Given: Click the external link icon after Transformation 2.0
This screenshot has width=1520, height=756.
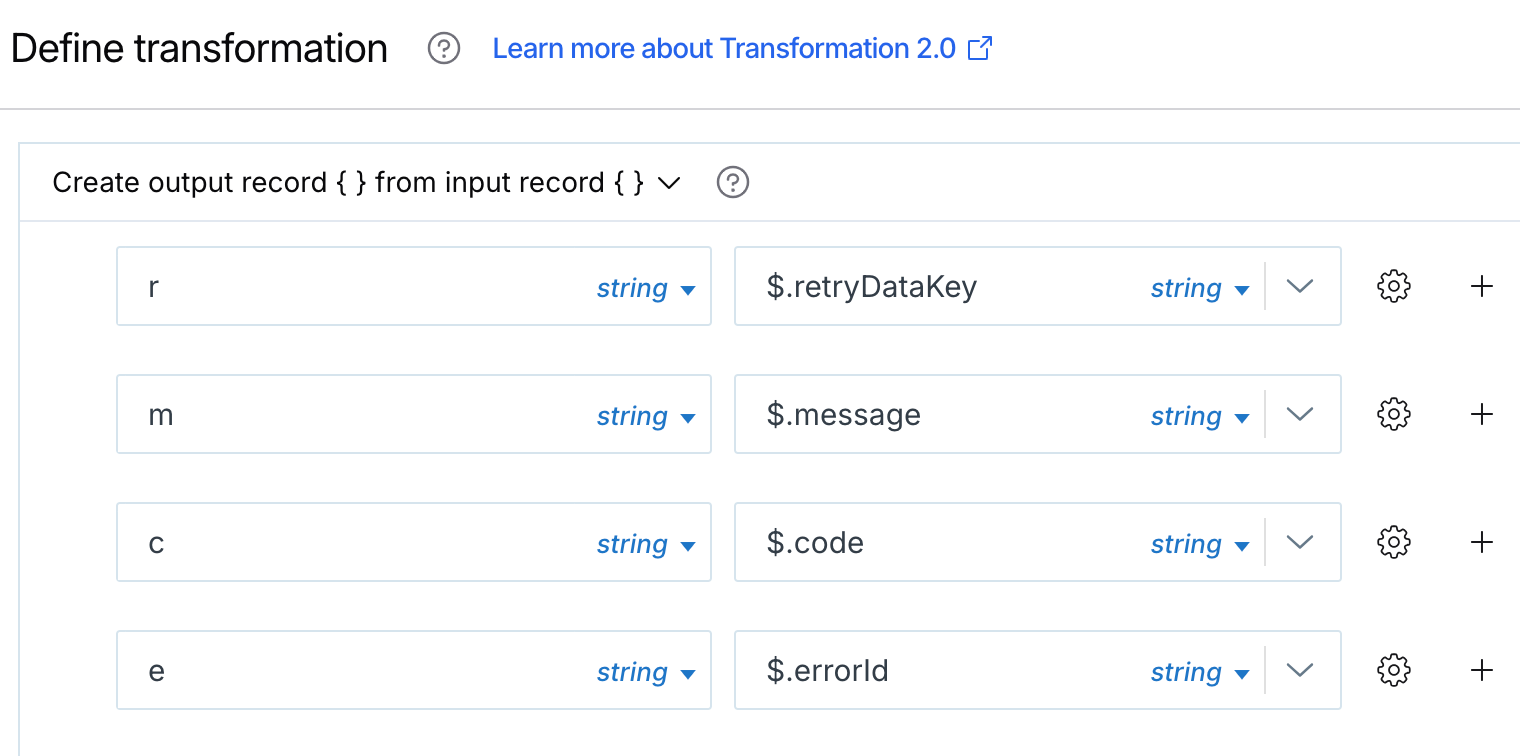Looking at the screenshot, I should (x=979, y=48).
